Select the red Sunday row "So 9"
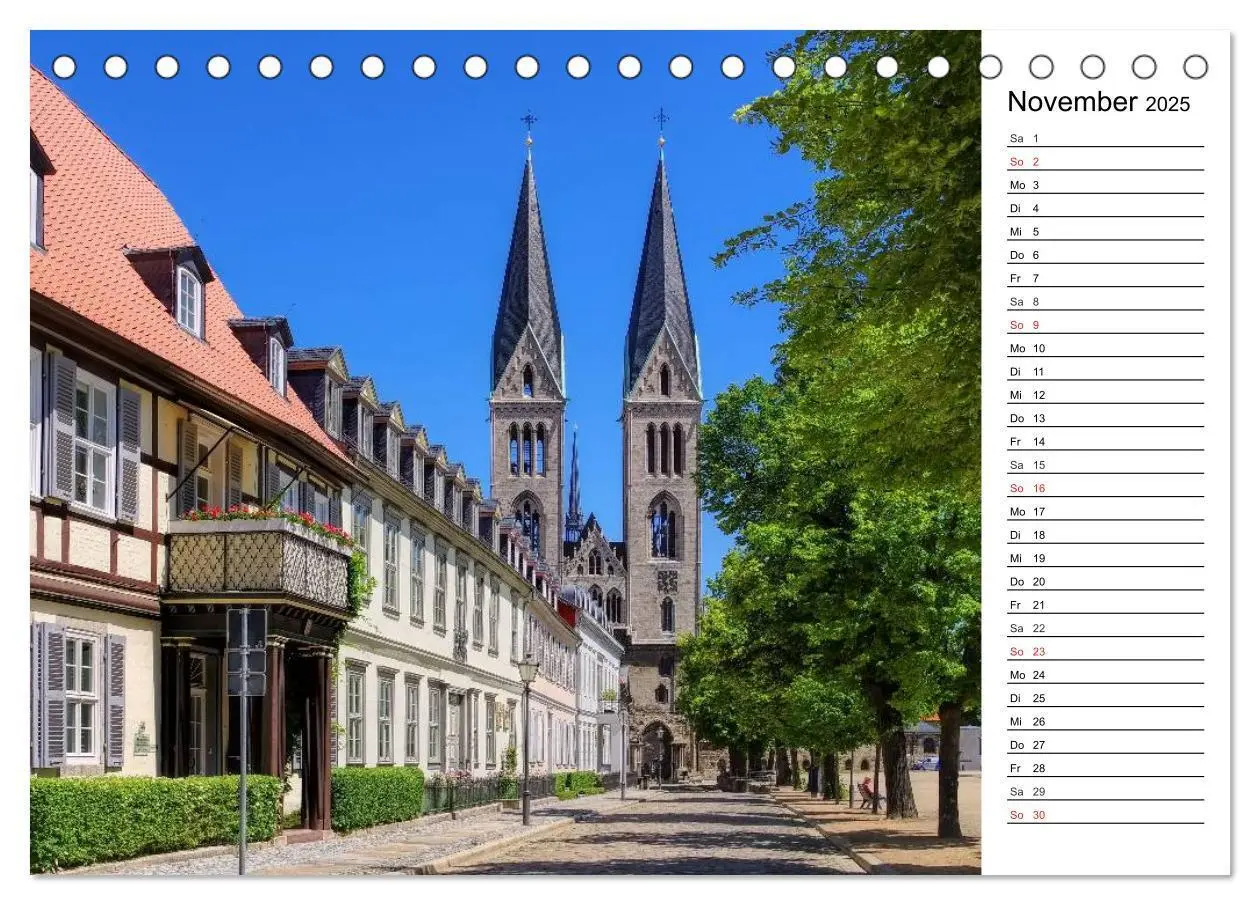This screenshot has height=905, width=1260. click(x=1105, y=325)
